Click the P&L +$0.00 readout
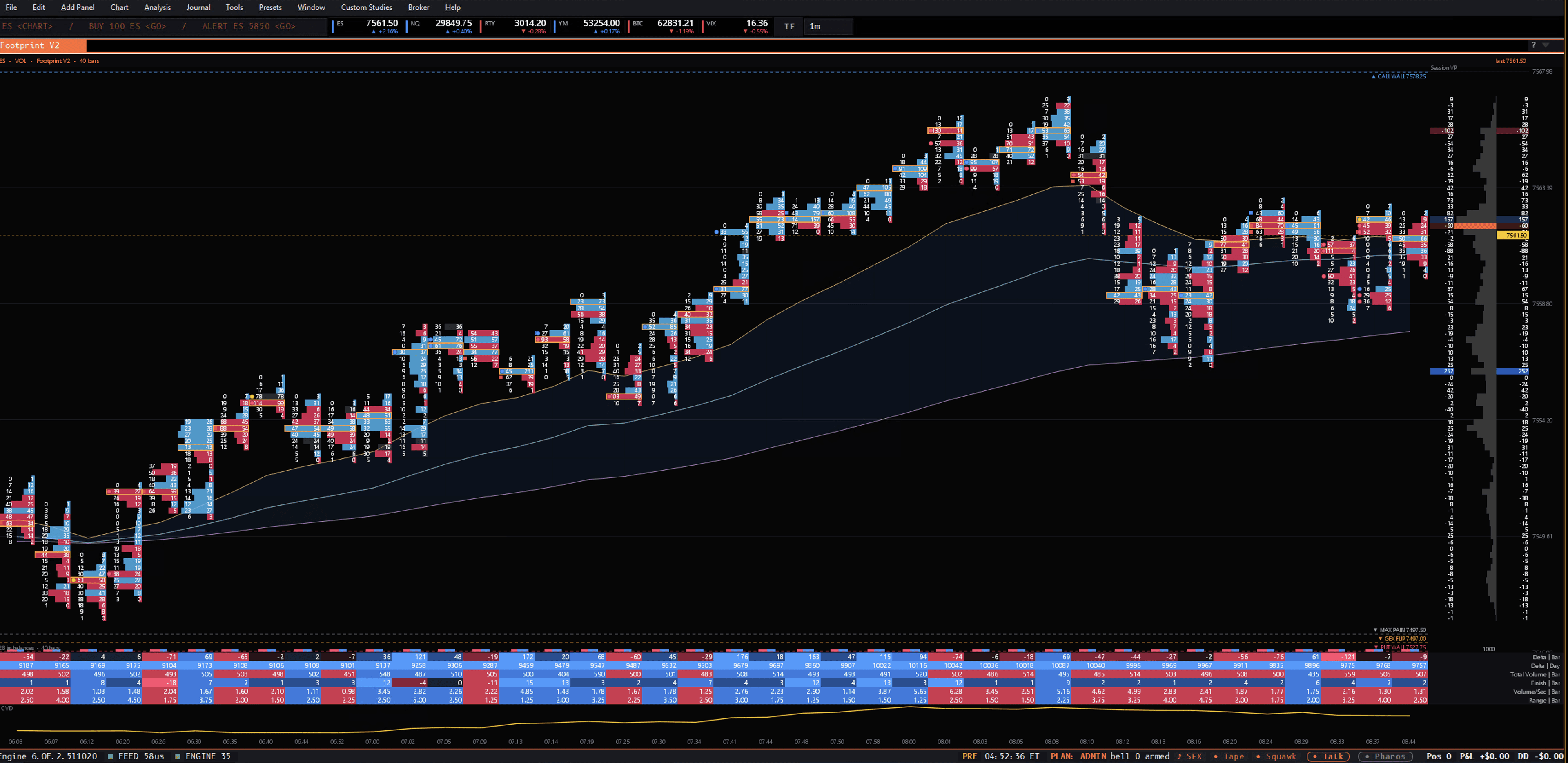This screenshot has width=1568, height=763. [1484, 756]
